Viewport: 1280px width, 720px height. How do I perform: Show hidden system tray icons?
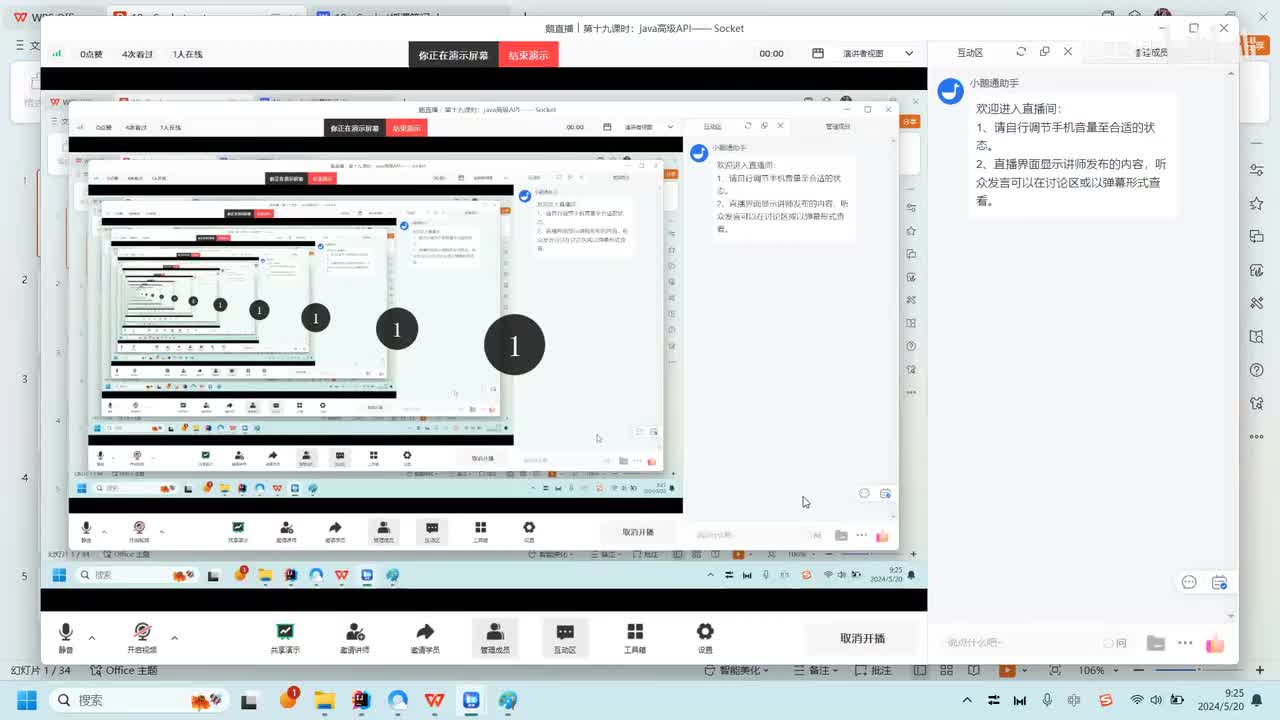(x=967, y=700)
